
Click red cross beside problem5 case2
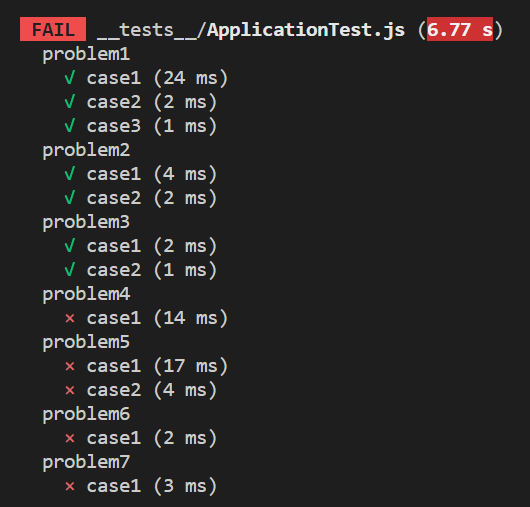pyautogui.click(x=70, y=390)
